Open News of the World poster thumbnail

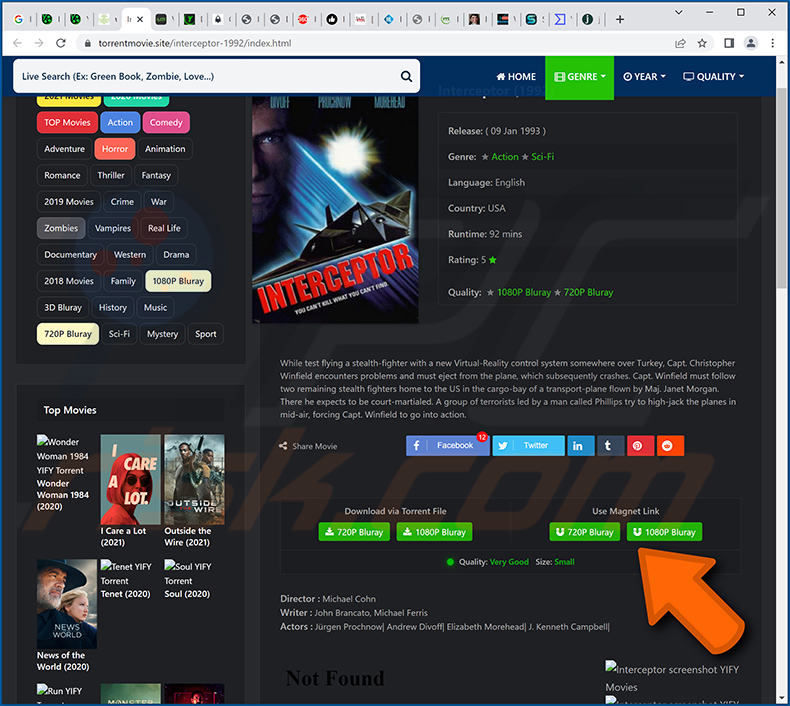pyautogui.click(x=67, y=604)
